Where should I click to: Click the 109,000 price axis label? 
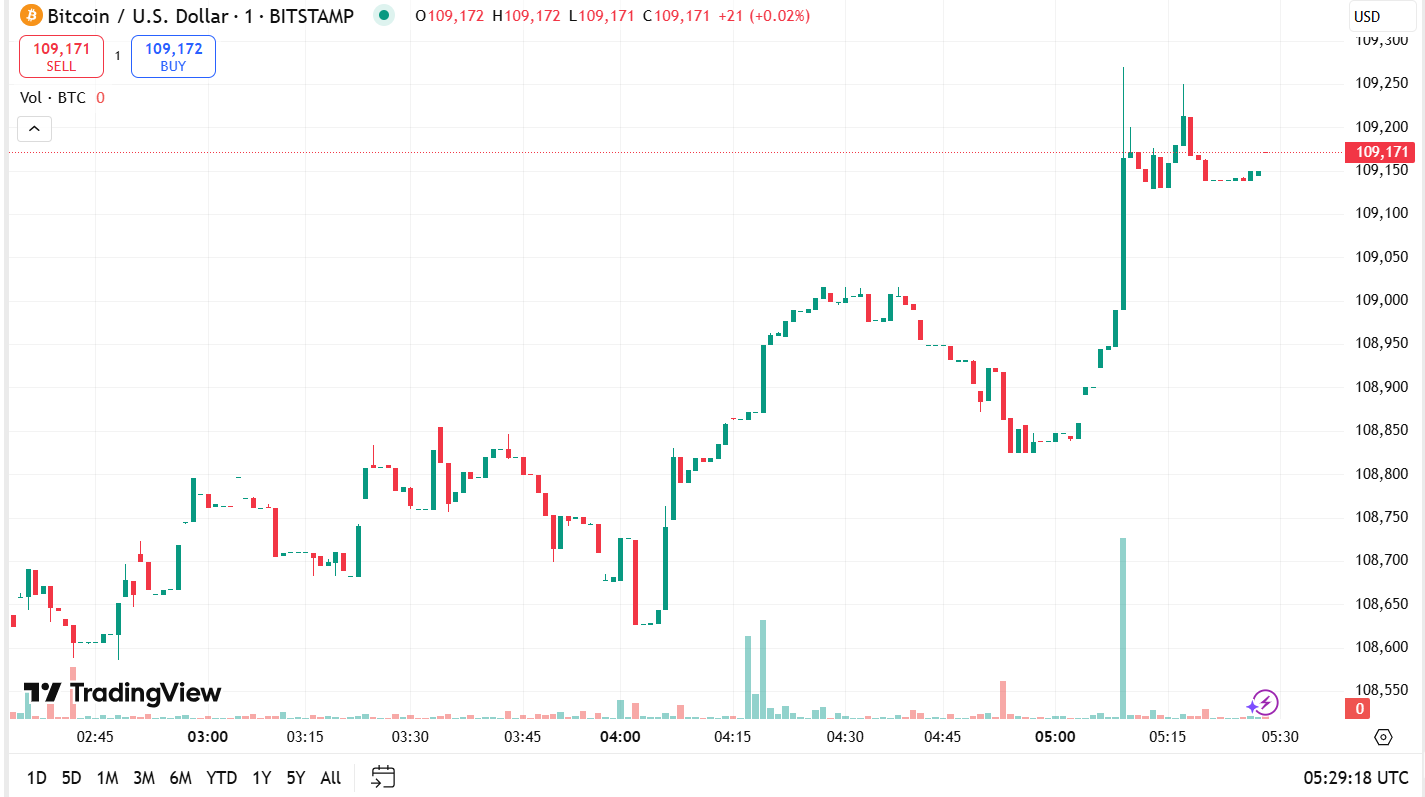coord(1382,300)
